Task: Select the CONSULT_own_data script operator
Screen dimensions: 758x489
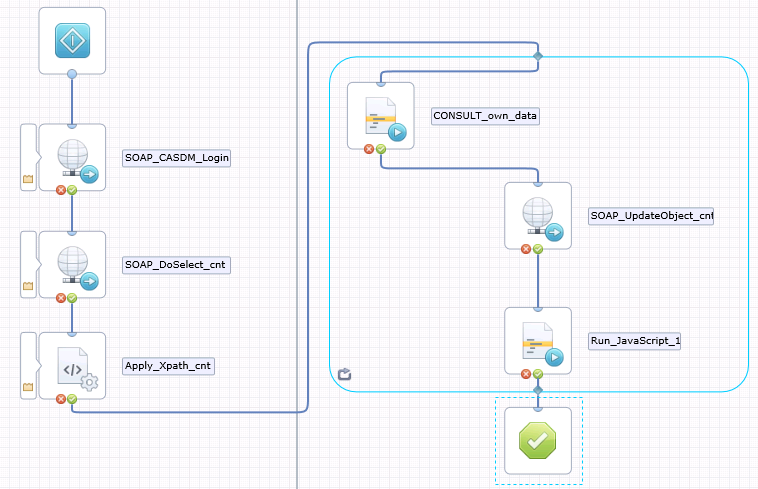Action: point(380,115)
